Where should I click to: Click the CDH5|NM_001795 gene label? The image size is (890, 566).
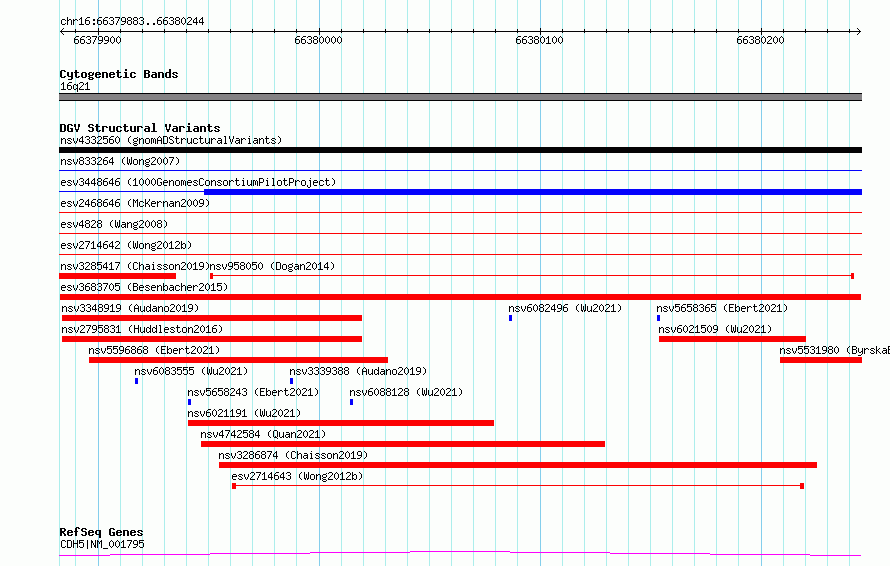[x=102, y=544]
